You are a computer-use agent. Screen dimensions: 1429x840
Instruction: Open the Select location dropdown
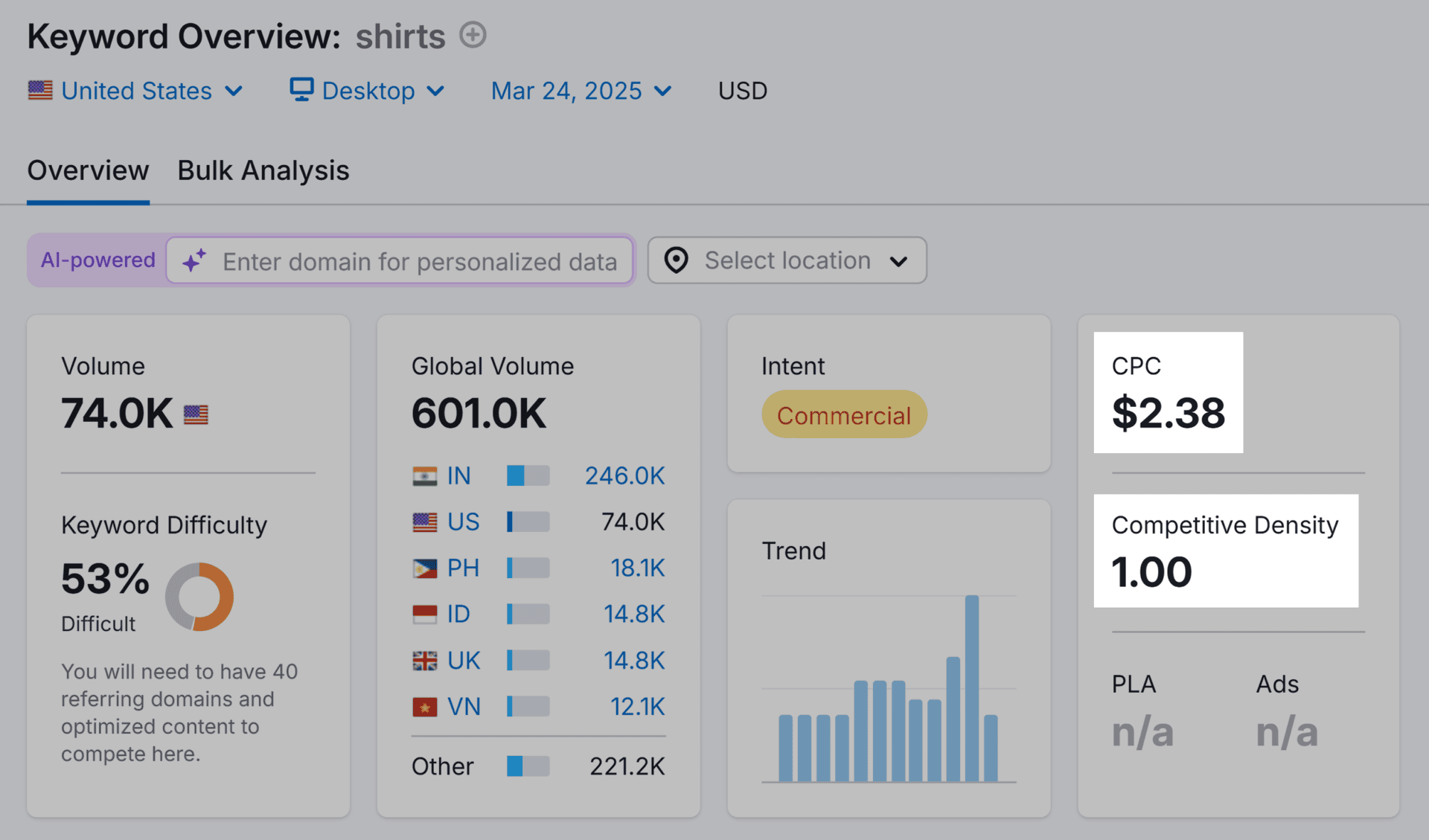[787, 260]
